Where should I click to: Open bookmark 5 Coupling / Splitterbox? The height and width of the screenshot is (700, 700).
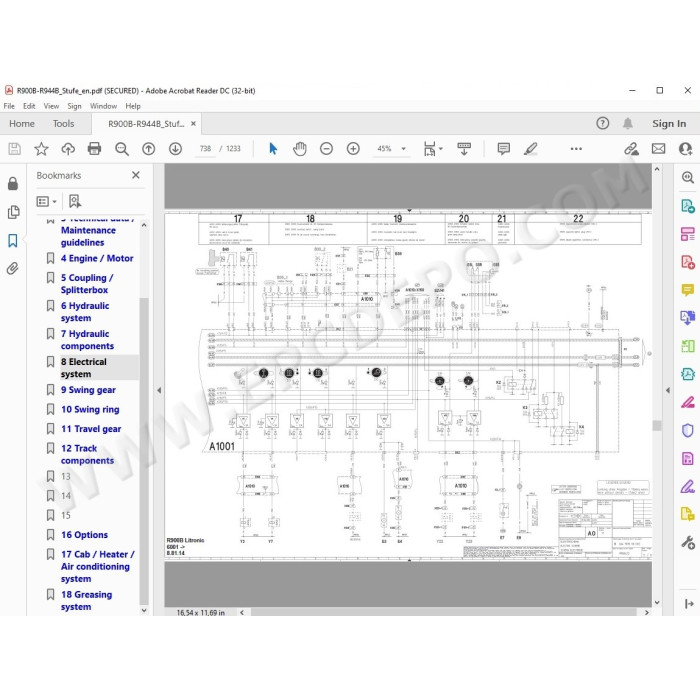(x=87, y=284)
